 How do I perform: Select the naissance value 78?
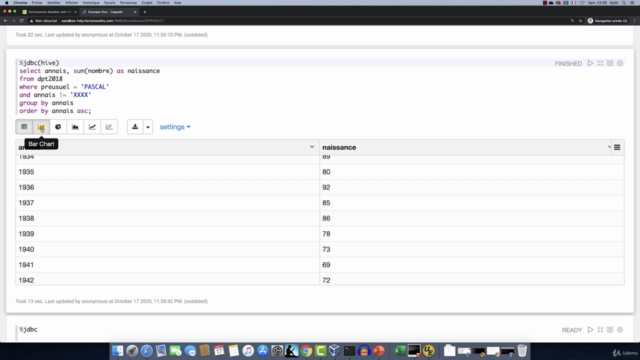tap(472, 234)
